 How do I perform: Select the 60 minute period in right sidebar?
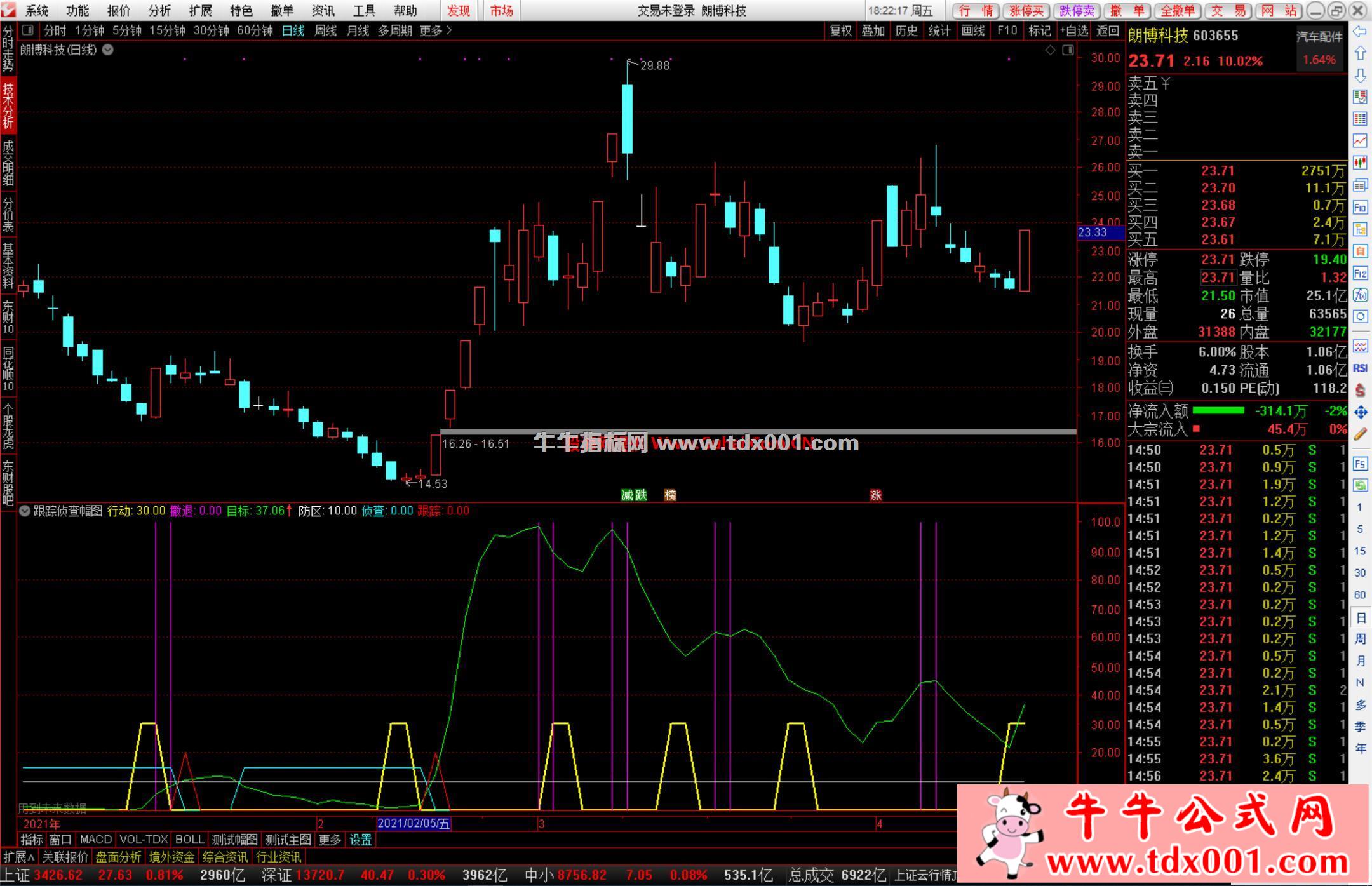click(x=1360, y=594)
